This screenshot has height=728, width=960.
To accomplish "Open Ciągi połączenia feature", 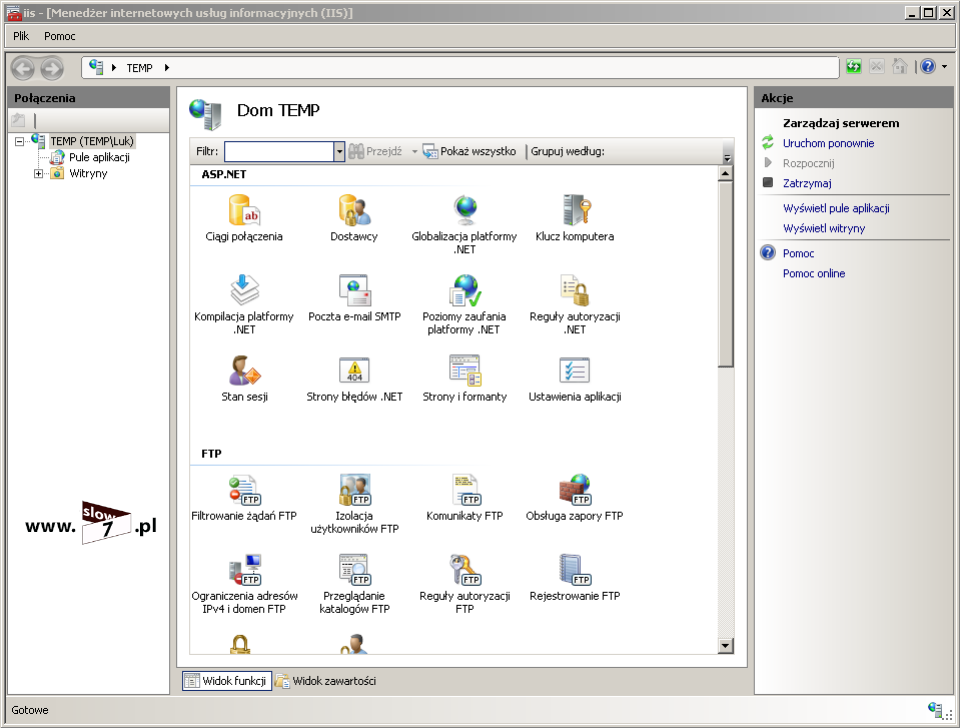I will pyautogui.click(x=244, y=219).
